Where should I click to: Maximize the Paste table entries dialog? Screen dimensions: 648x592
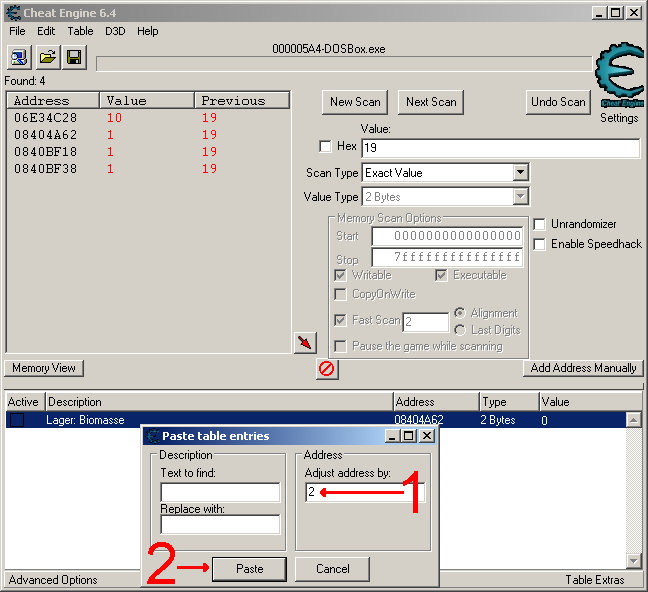coord(409,436)
